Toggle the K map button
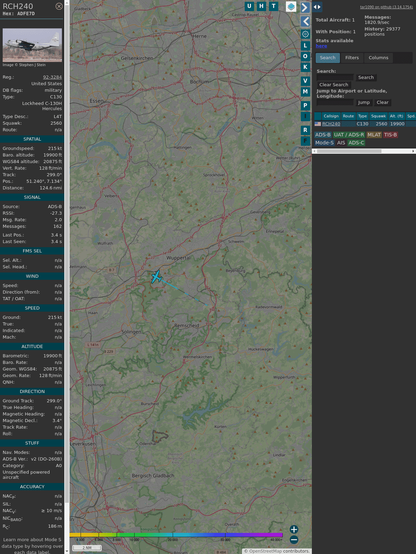Viewport: 416px width, 554px height. tap(305, 67)
